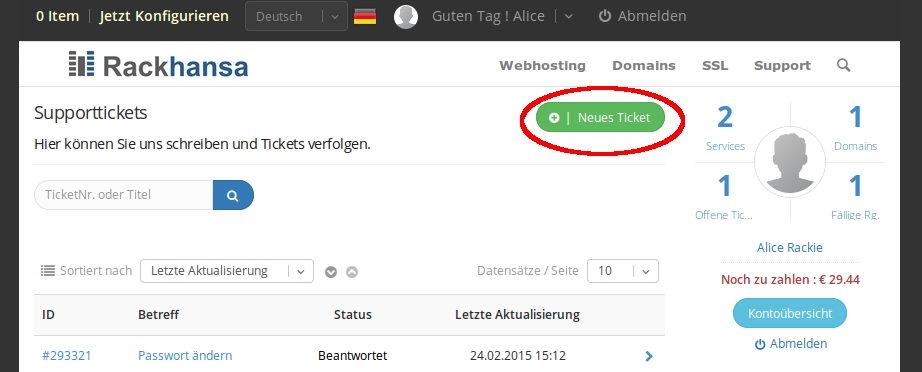The height and width of the screenshot is (372, 922).
Task: Click the Noch zu zahlen € 29.44 text
Action: [790, 280]
